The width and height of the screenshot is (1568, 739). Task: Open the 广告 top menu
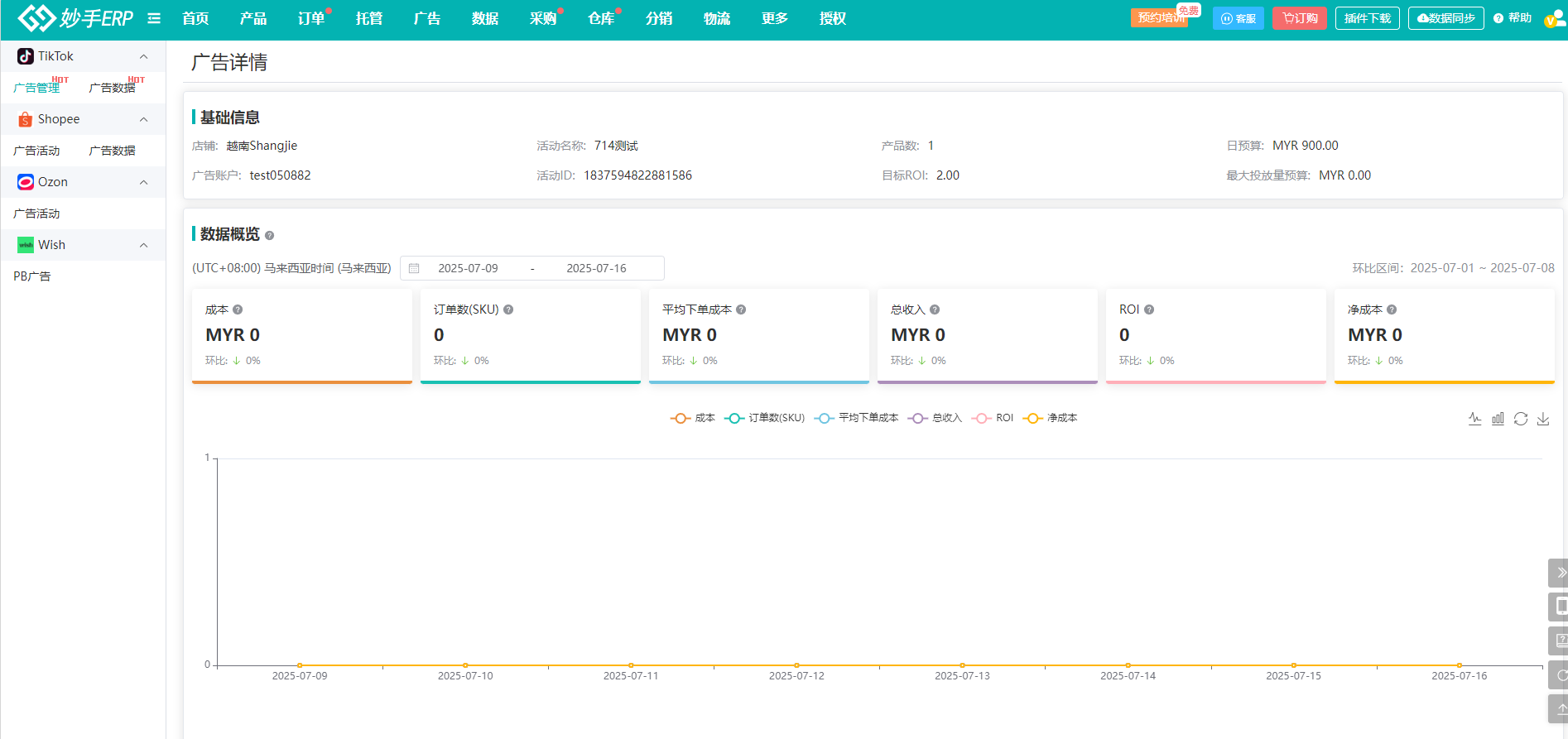click(x=427, y=18)
